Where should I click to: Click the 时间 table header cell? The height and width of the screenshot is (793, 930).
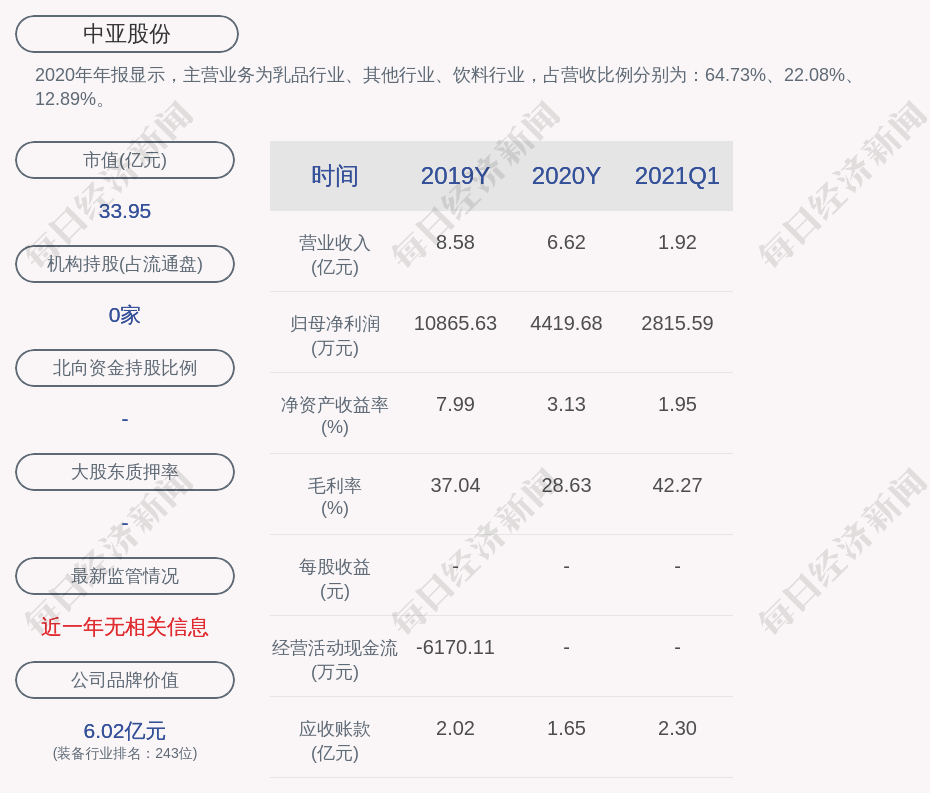coord(334,176)
